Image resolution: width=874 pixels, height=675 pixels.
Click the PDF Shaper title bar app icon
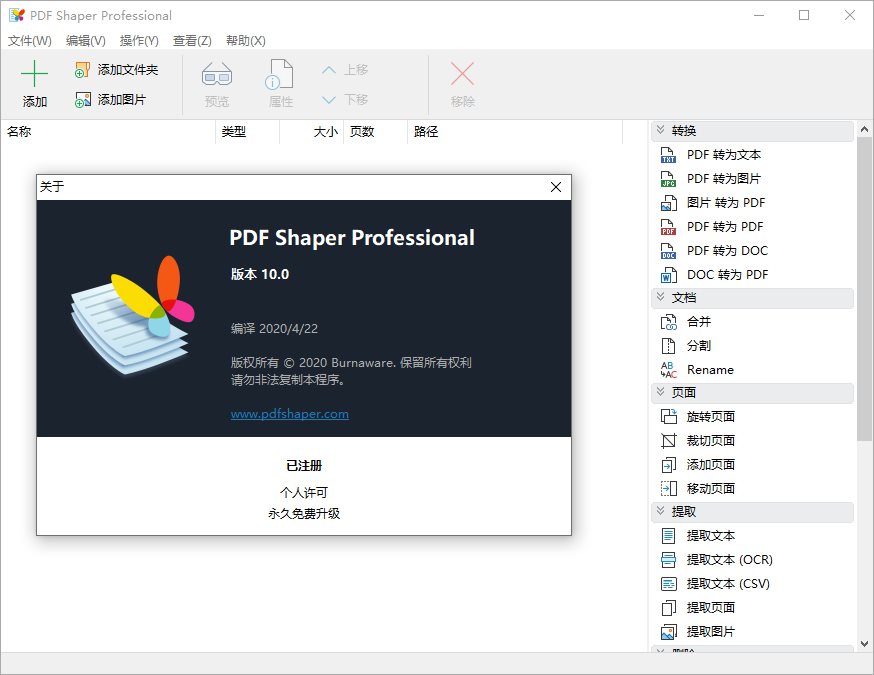(x=17, y=15)
